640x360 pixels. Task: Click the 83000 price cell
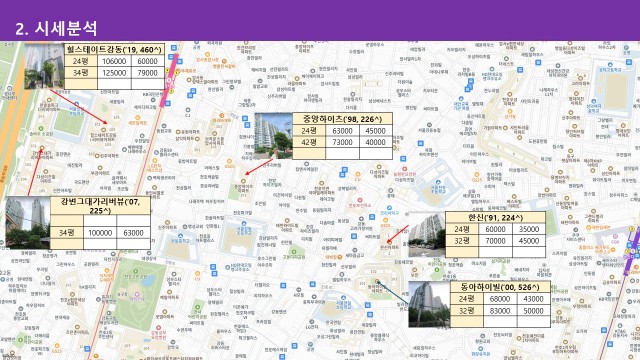[x=500, y=311]
